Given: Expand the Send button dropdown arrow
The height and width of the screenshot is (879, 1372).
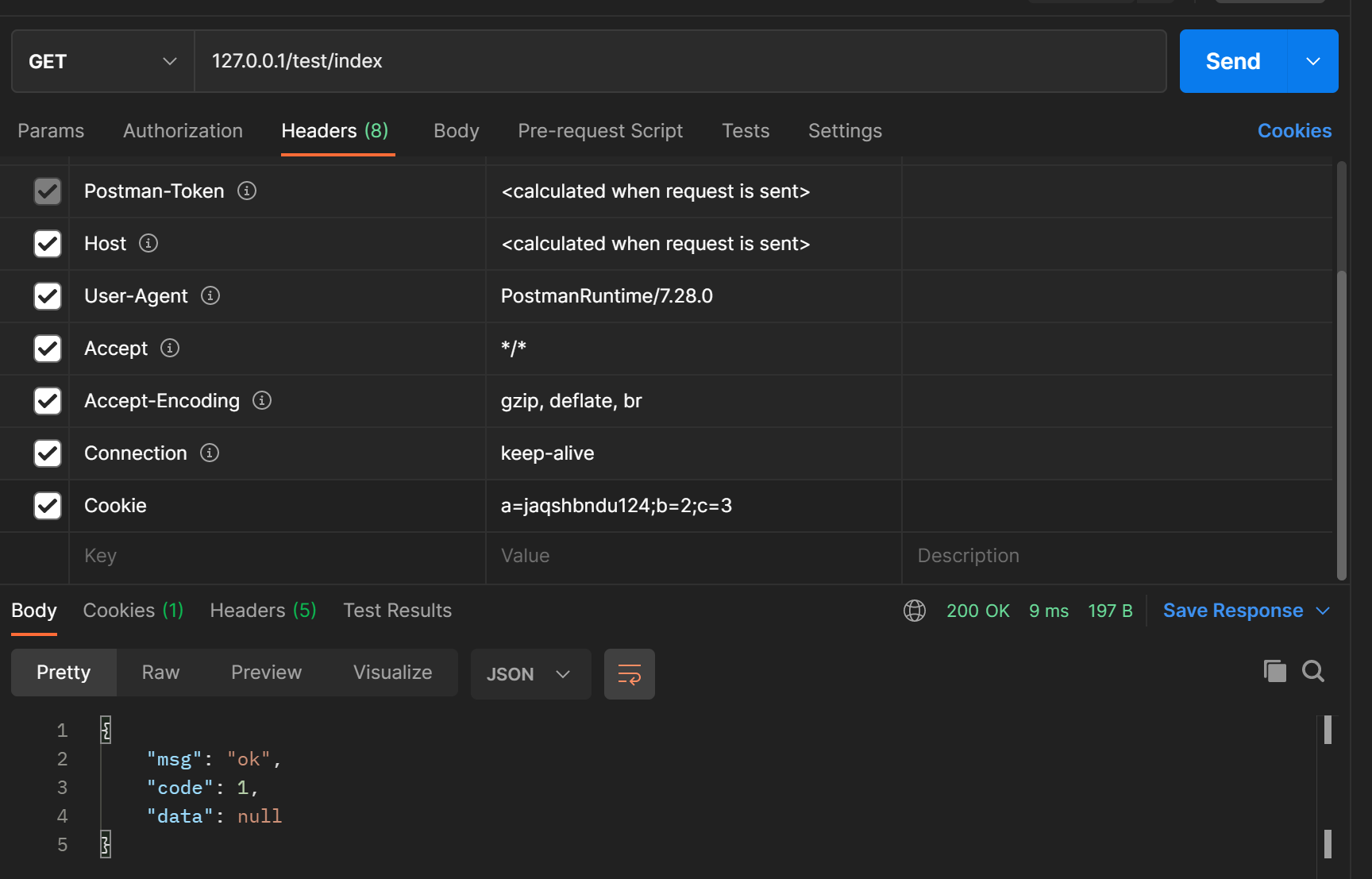Looking at the screenshot, I should 1313,61.
